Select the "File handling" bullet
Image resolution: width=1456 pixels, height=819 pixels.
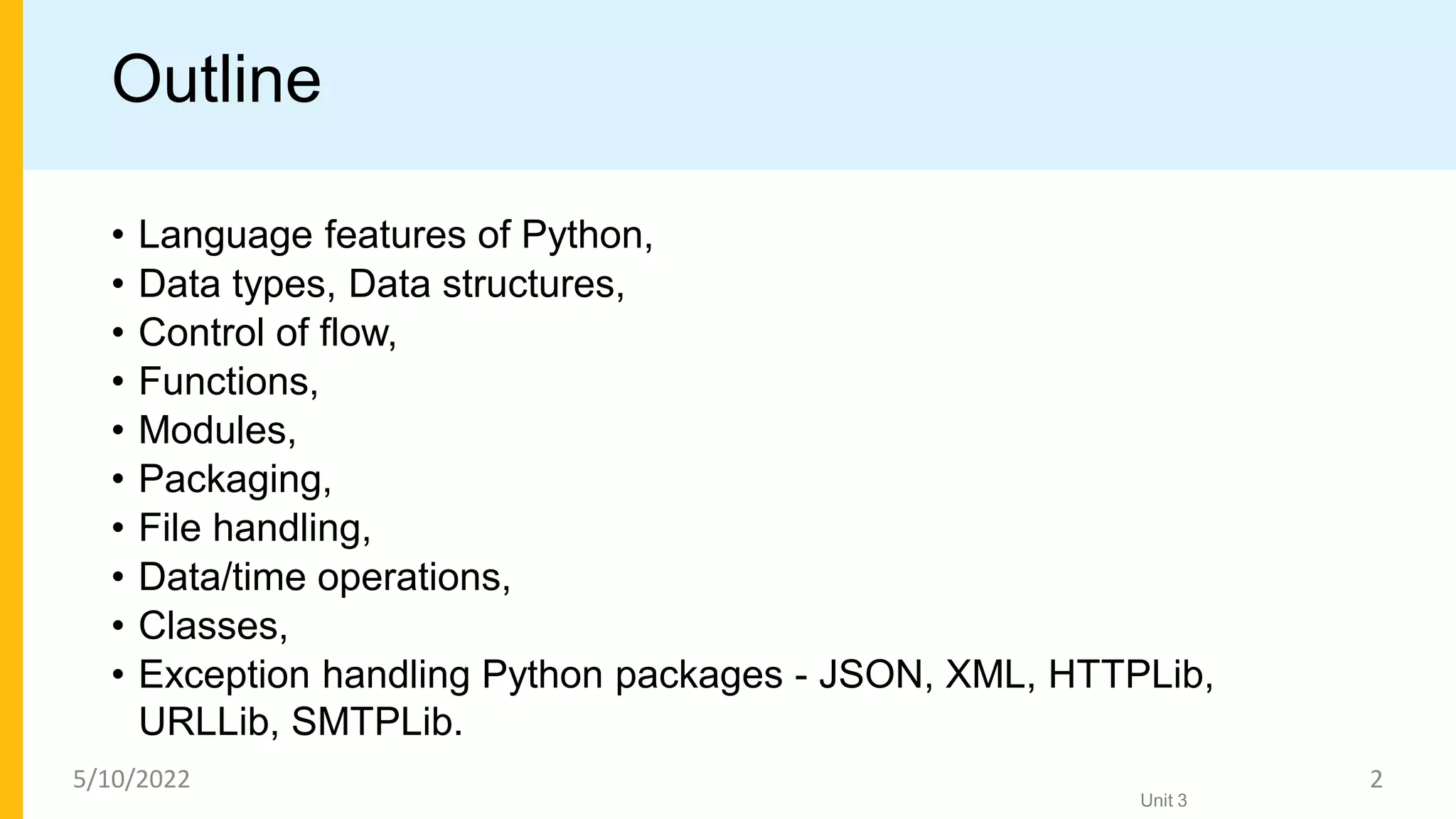coord(255,528)
